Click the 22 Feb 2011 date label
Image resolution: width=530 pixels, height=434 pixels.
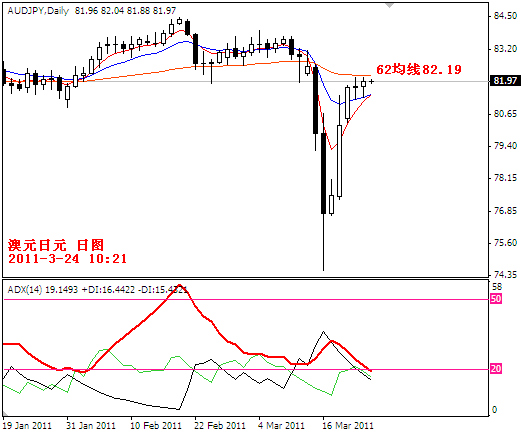pyautogui.click(x=220, y=425)
